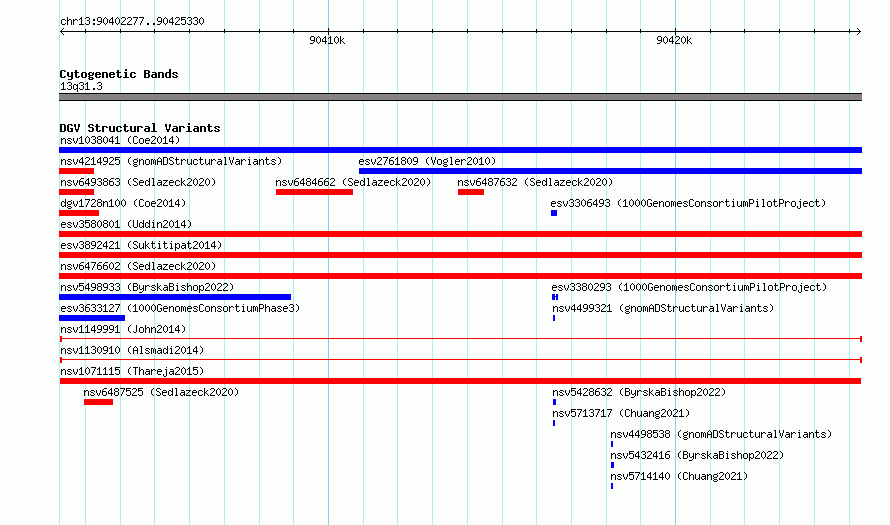The image size is (890, 525).
Task: Click the tiny blue nsv5714140 marker
Action: coord(612,486)
